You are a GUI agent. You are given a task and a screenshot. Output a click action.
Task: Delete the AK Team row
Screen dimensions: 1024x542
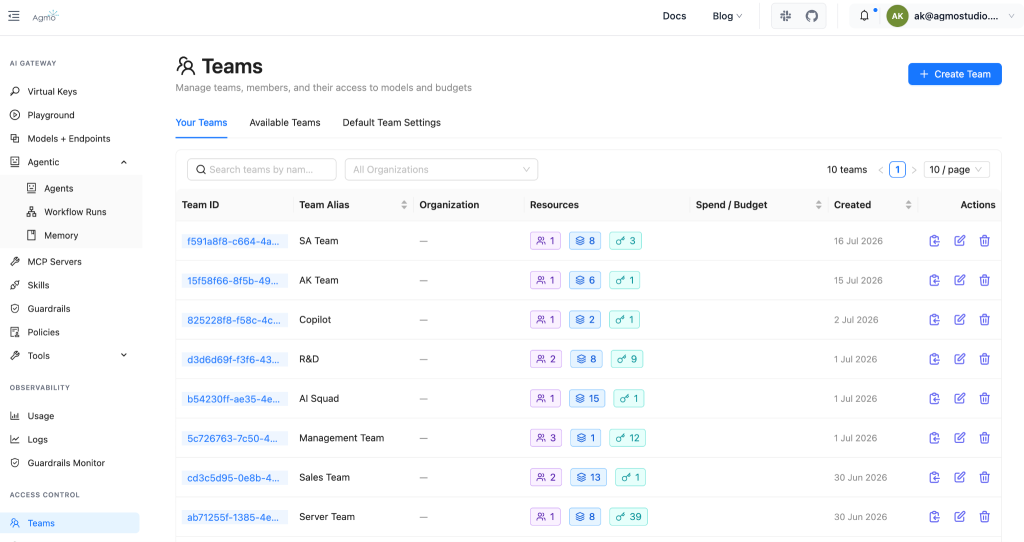click(x=984, y=280)
